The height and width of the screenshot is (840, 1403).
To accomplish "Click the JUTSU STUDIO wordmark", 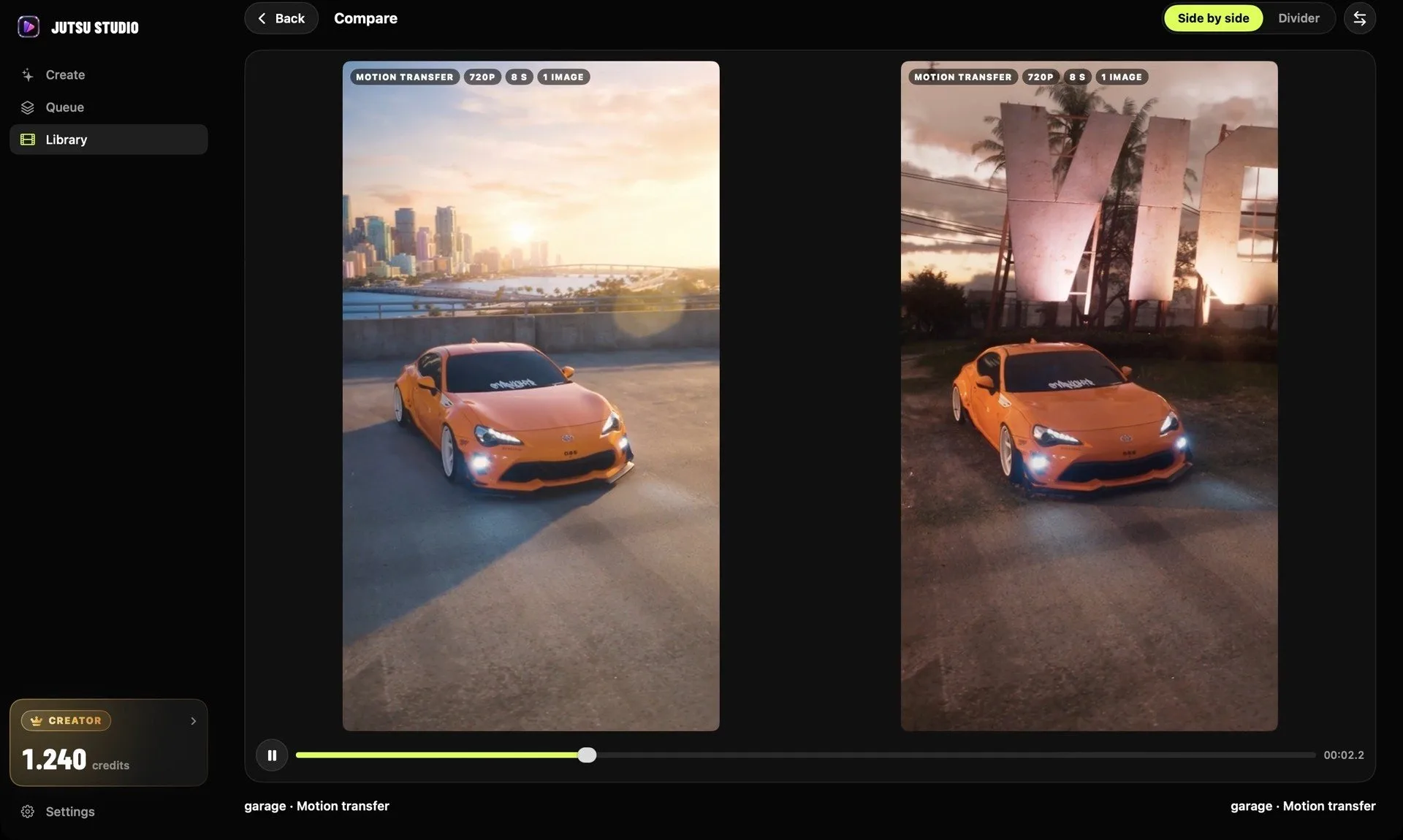I will 95,28.
